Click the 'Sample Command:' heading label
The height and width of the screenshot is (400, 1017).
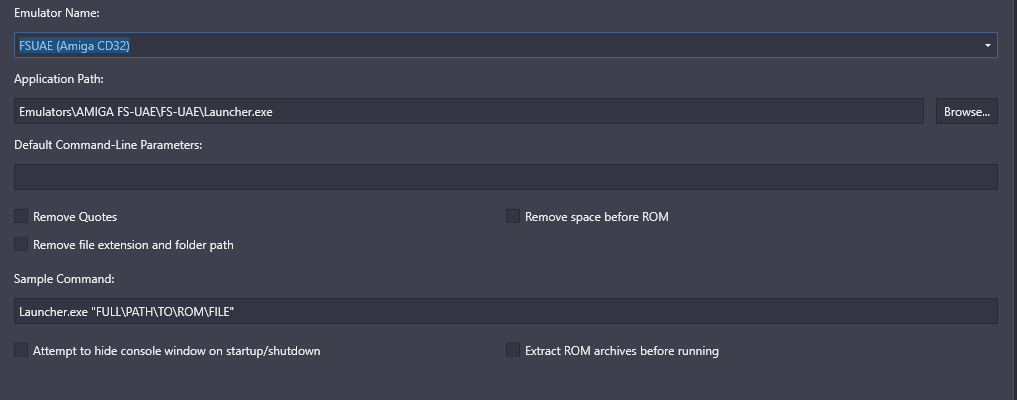point(64,279)
